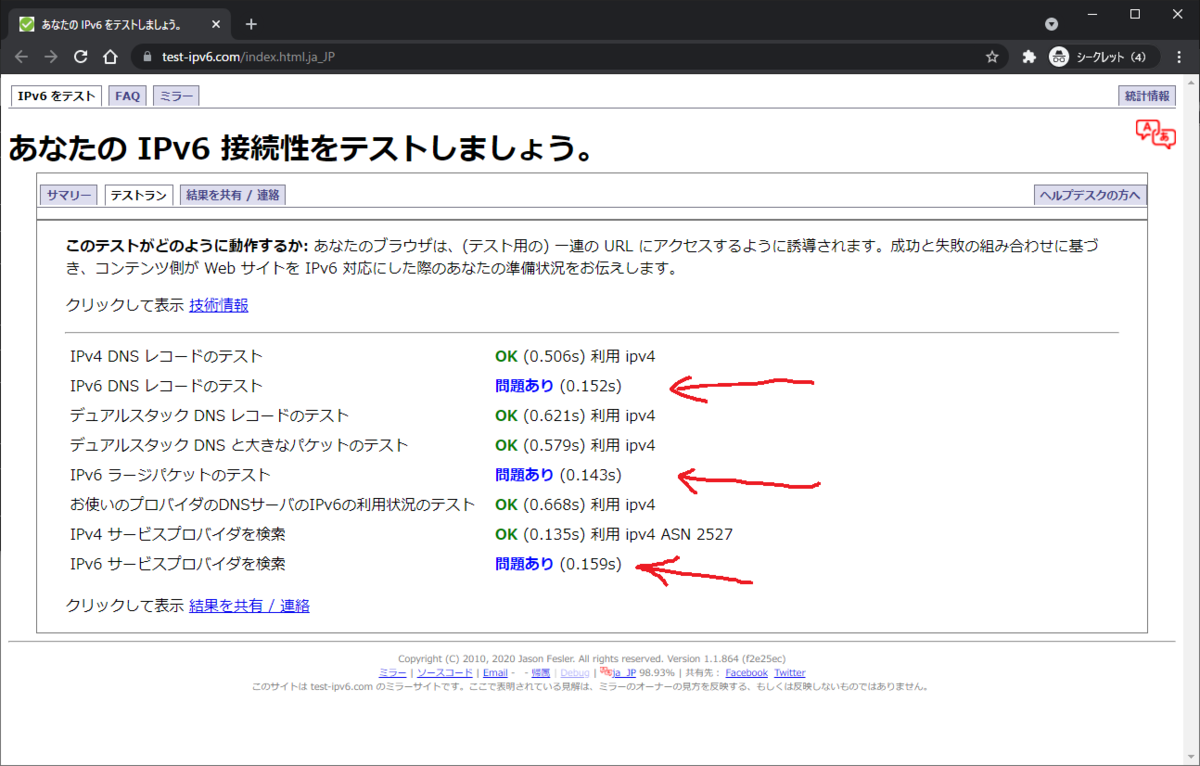Bookmark this page with star icon

[x=992, y=57]
